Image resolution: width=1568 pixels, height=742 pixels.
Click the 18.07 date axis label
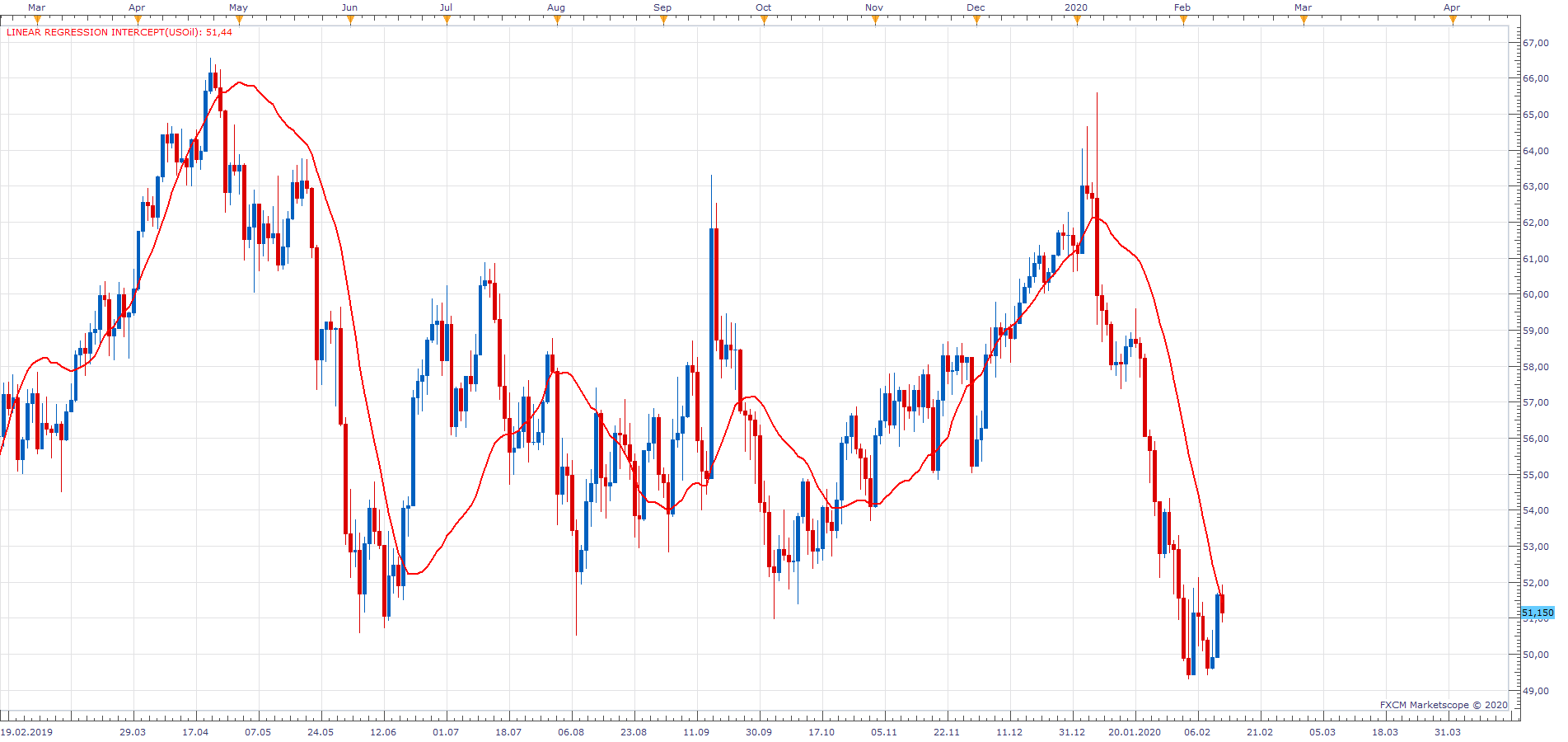coord(508,732)
